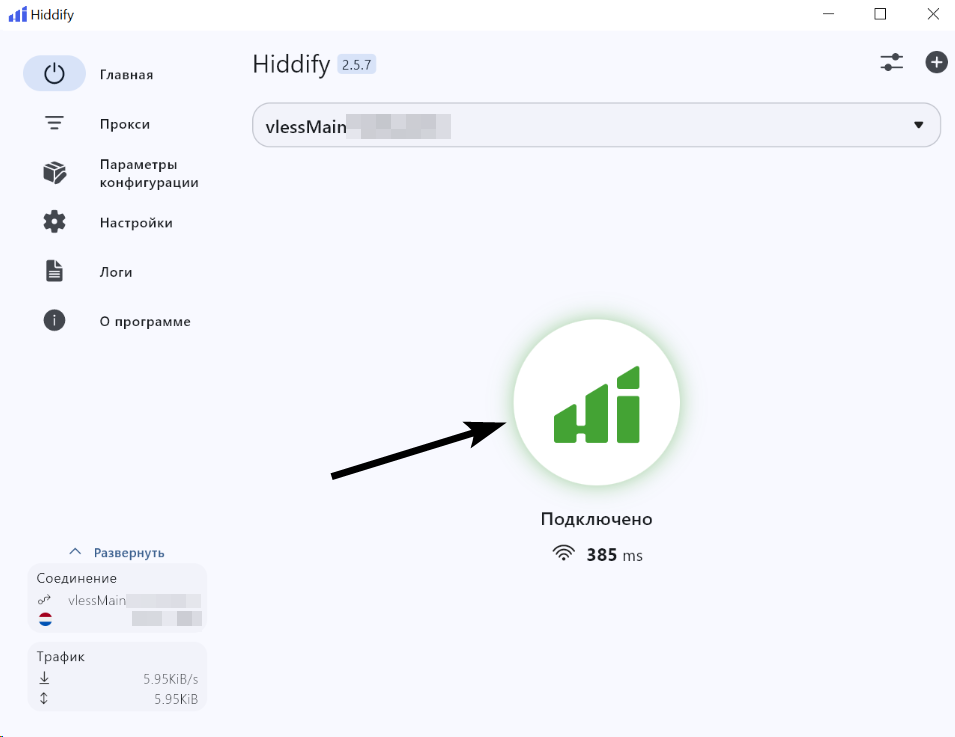Screen dimensions: 955x737
Task: Click the 385 ms ping value
Action: click(614, 555)
